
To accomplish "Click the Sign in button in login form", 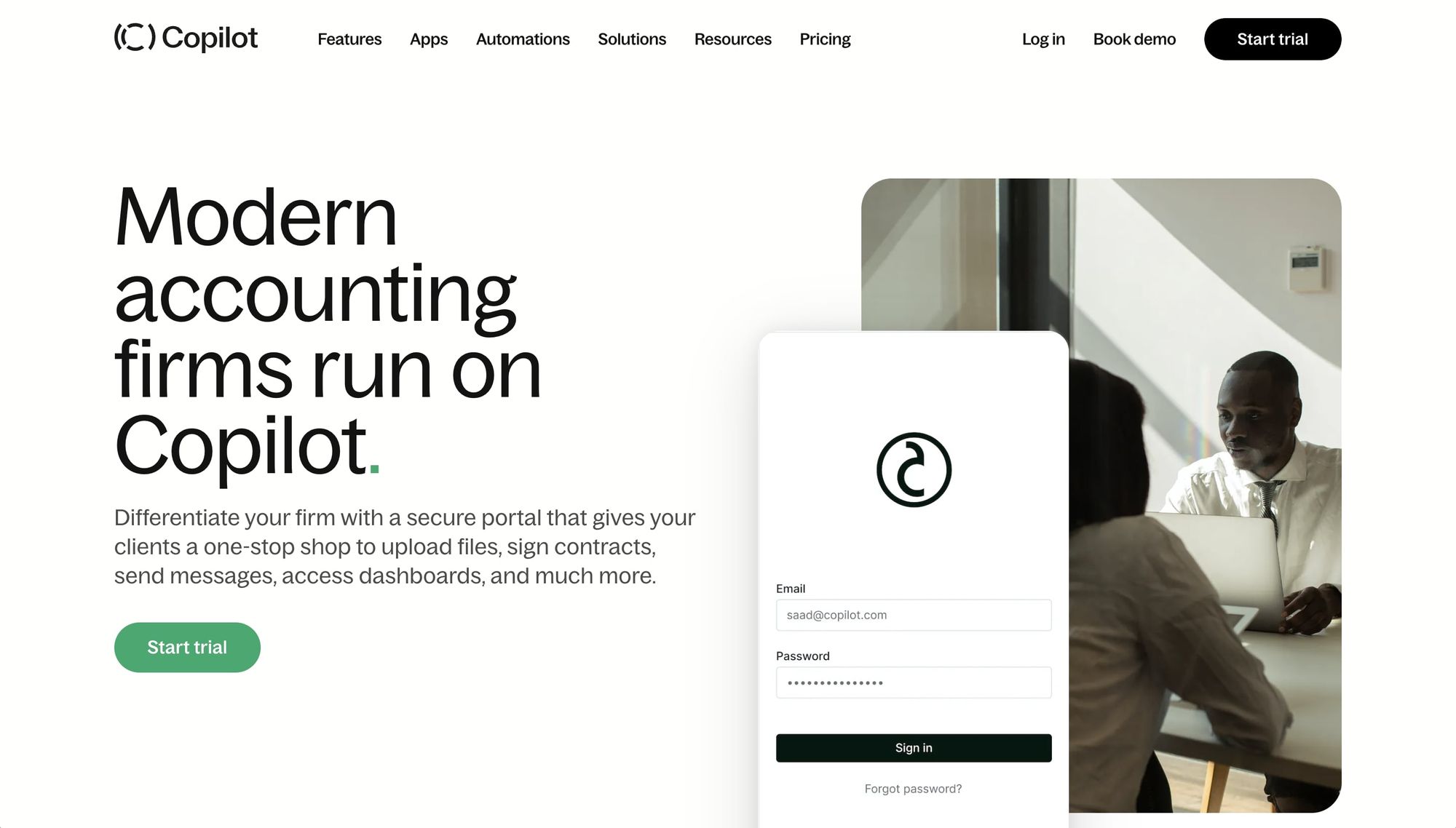I will [x=913, y=748].
